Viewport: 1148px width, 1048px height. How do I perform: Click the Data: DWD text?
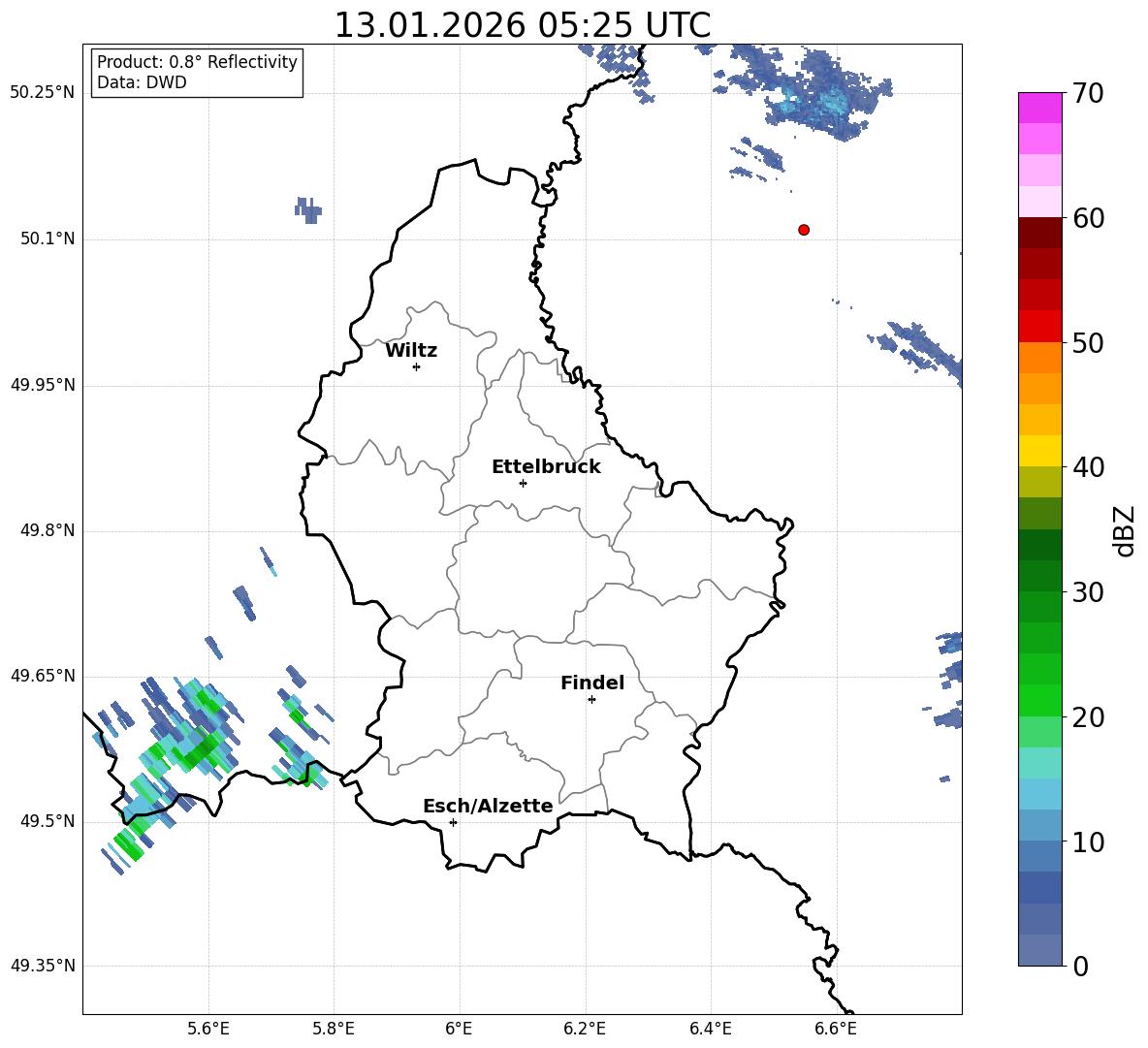[142, 82]
